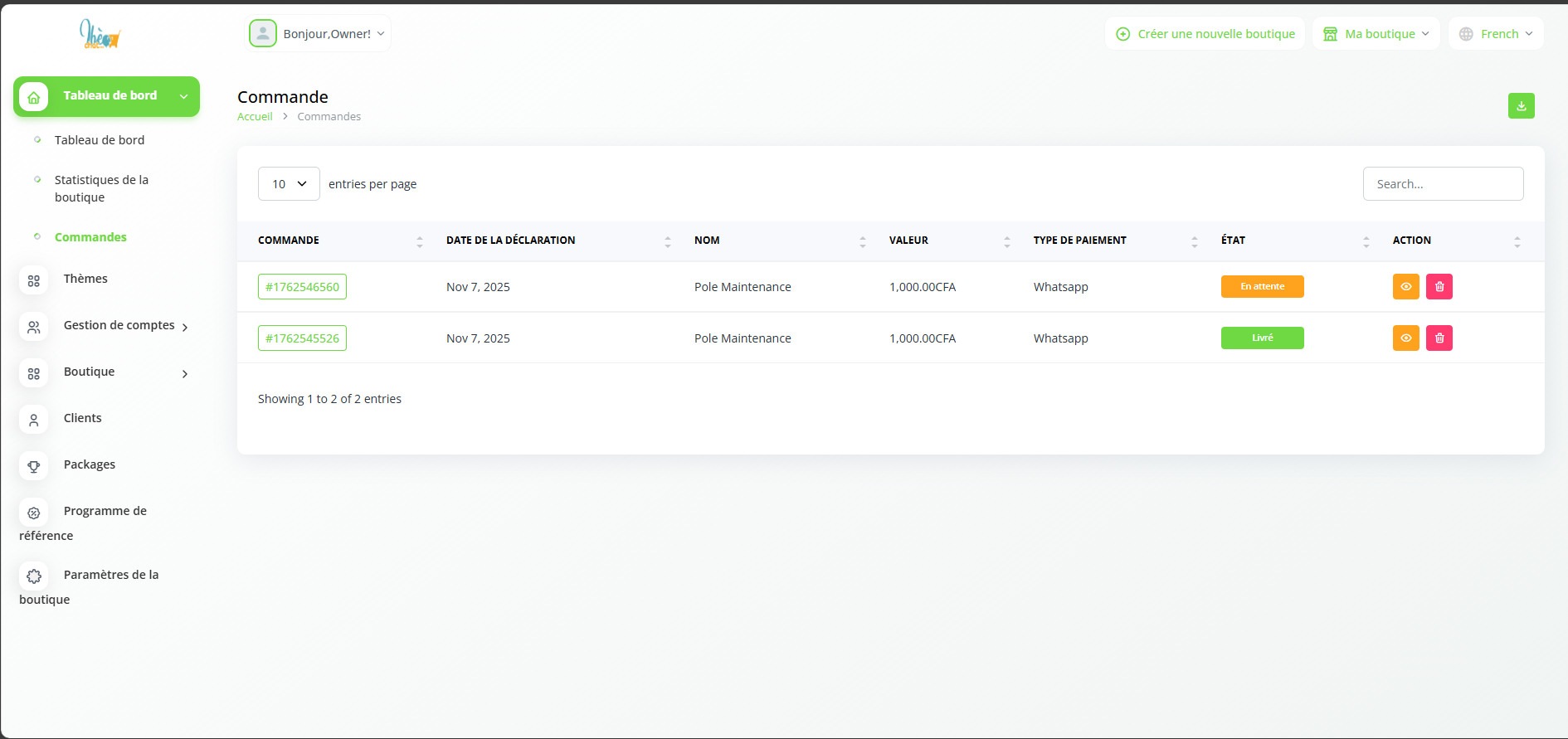The image size is (1568, 739).
Task: Follow the Accueil breadcrumb link
Action: pos(255,117)
